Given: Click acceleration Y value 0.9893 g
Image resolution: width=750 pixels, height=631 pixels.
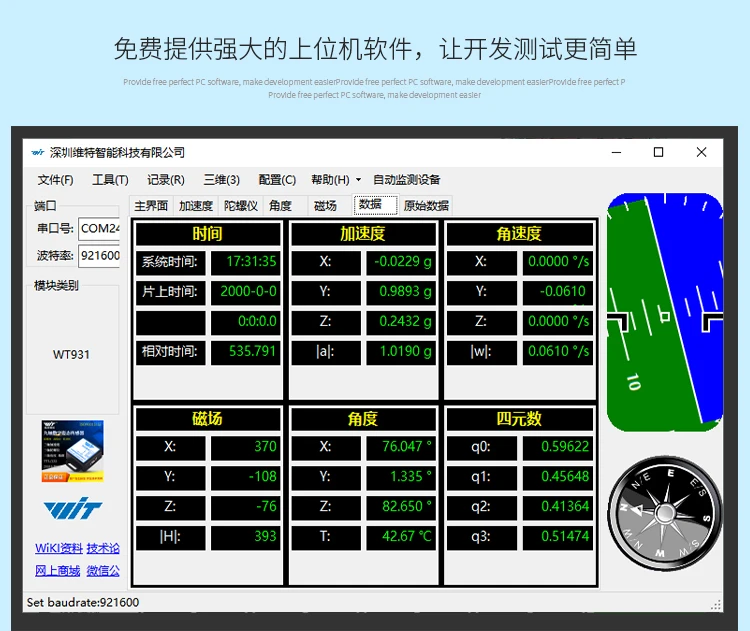Looking at the screenshot, I should tap(401, 291).
